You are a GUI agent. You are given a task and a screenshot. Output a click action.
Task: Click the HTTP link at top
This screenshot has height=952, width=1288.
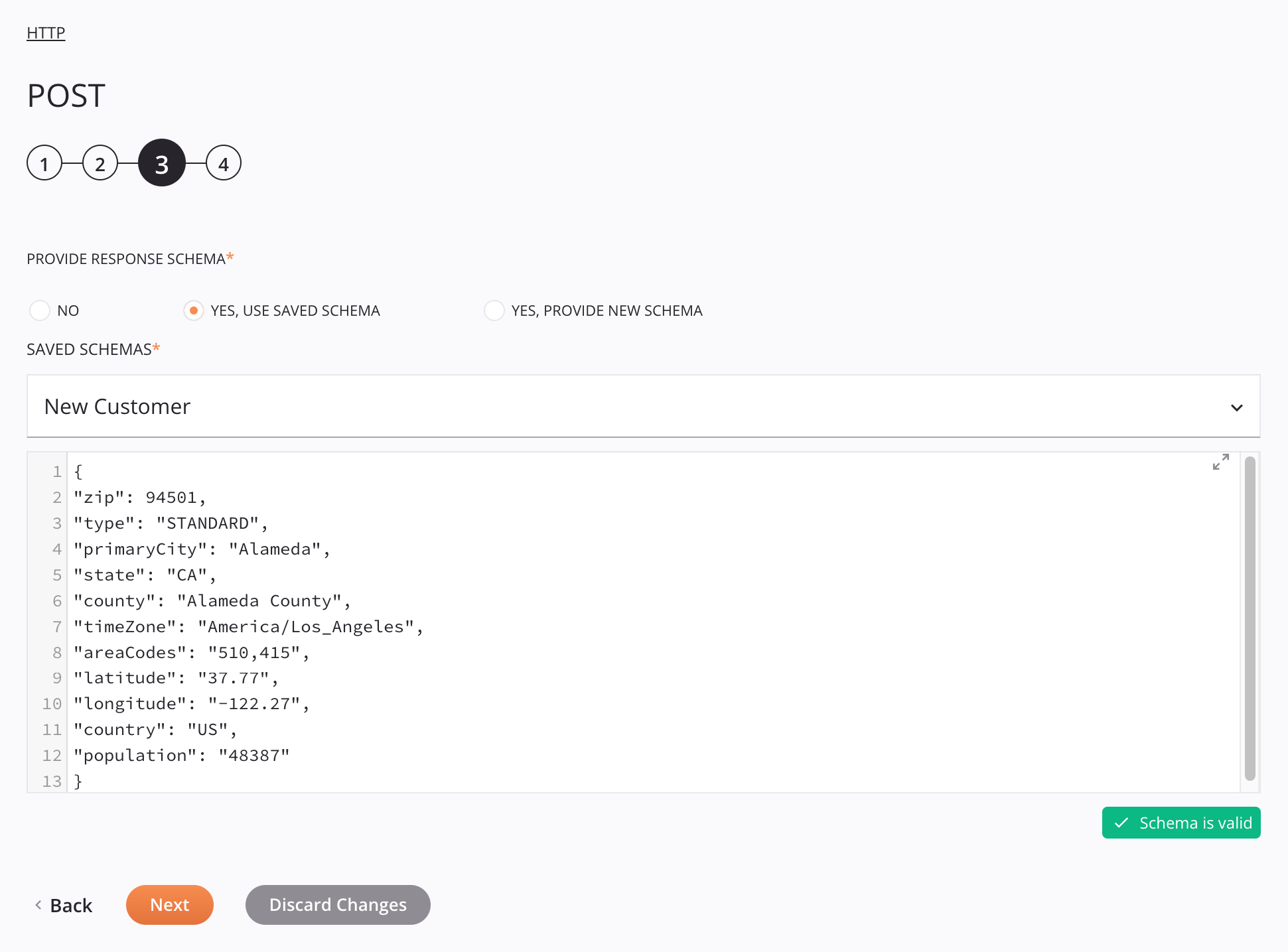pyautogui.click(x=46, y=32)
